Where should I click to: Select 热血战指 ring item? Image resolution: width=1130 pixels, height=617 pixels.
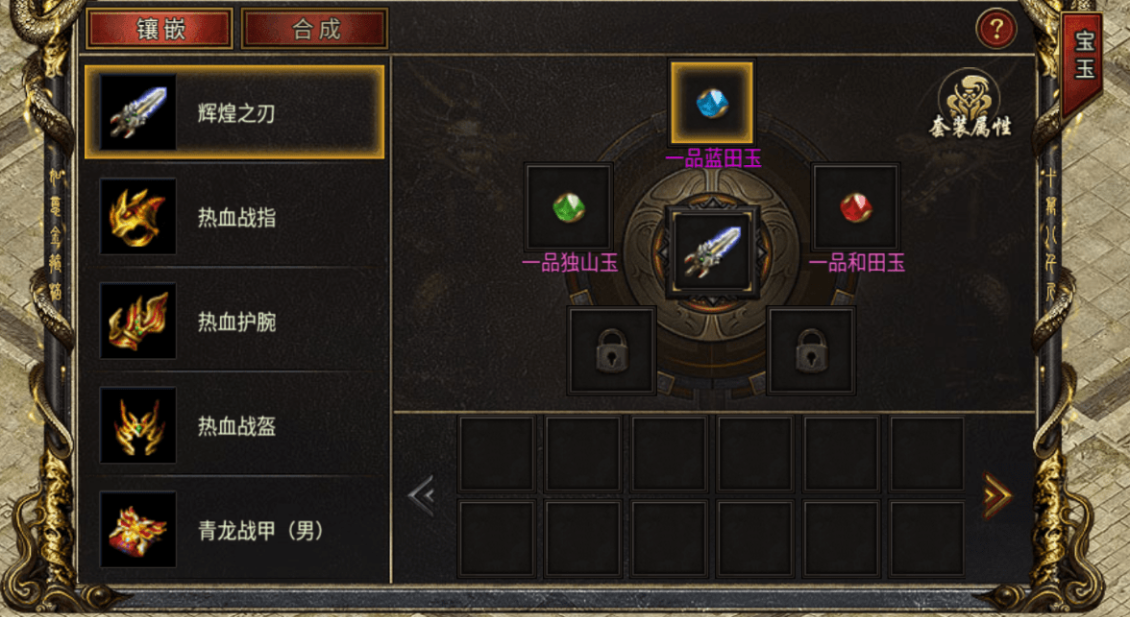point(235,216)
